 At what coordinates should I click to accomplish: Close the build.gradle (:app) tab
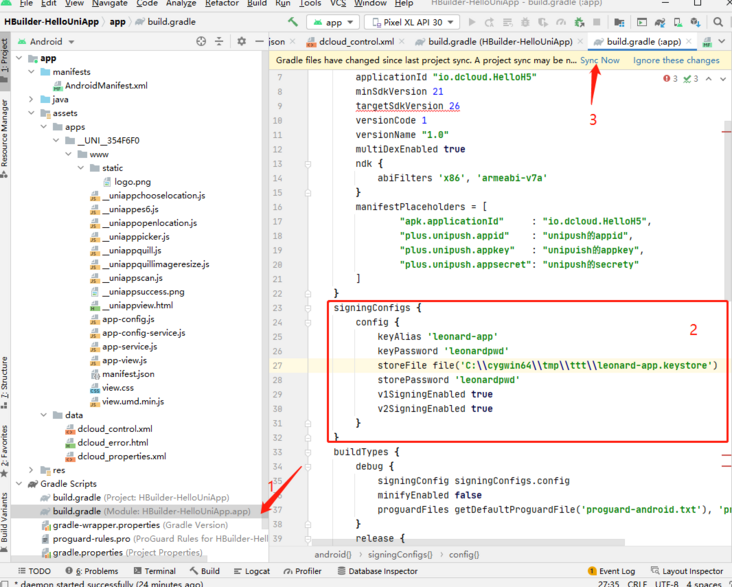pyautogui.click(x=689, y=42)
